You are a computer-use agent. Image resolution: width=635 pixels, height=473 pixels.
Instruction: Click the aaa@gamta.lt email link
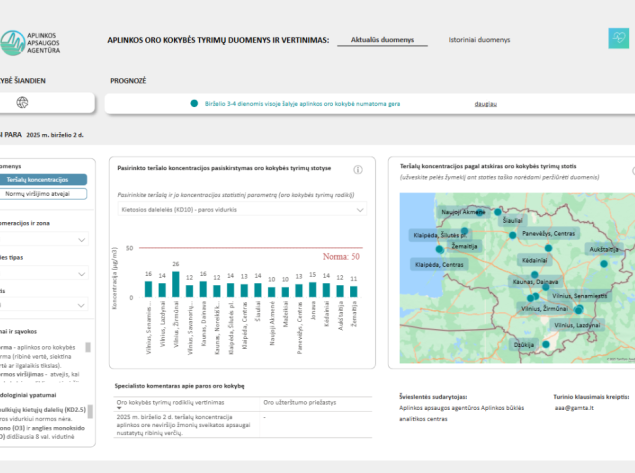[574, 408]
